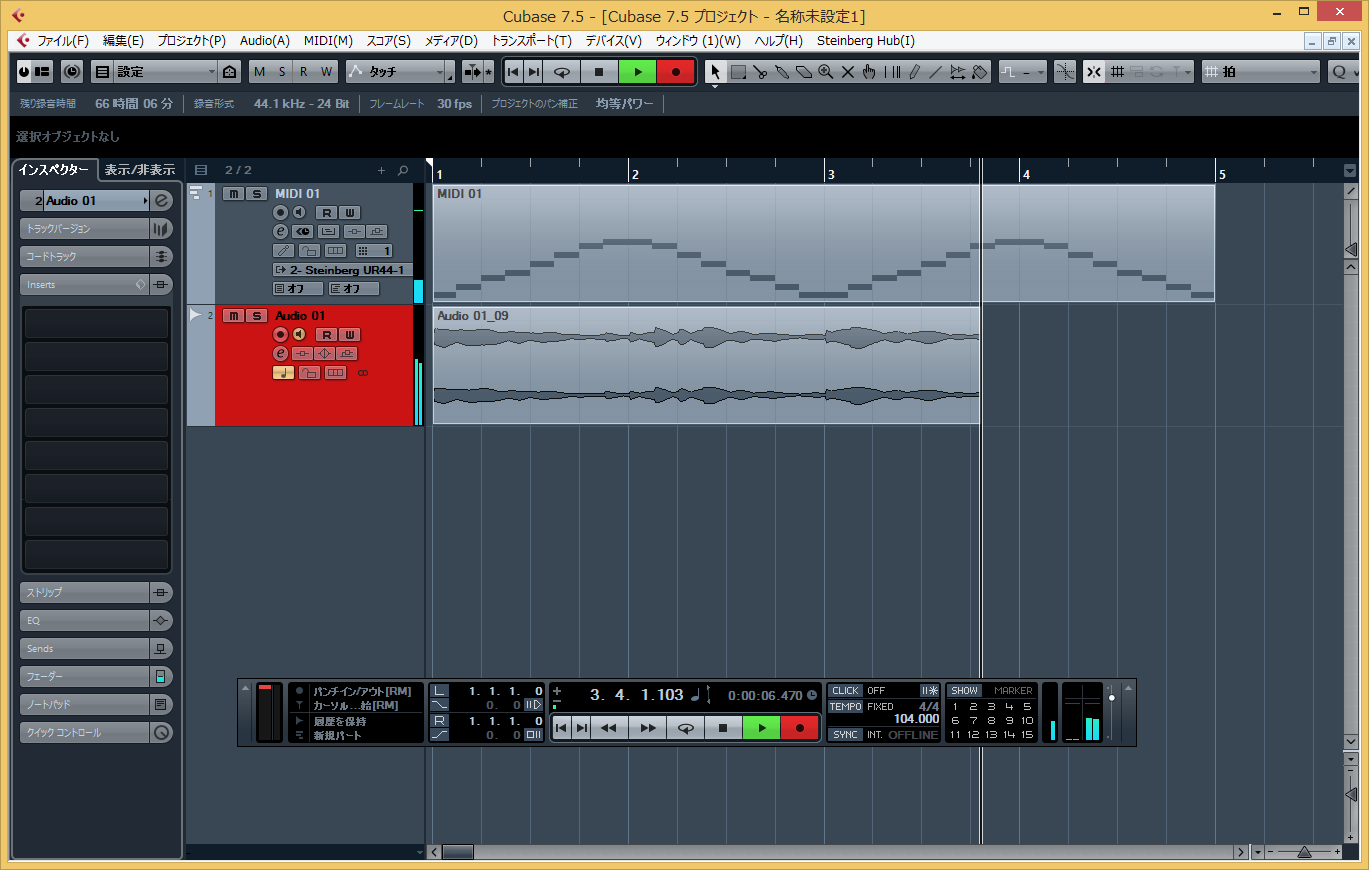1369x870 pixels.
Task: Open Edit Channel Settings on Audio 01
Action: pos(281,353)
